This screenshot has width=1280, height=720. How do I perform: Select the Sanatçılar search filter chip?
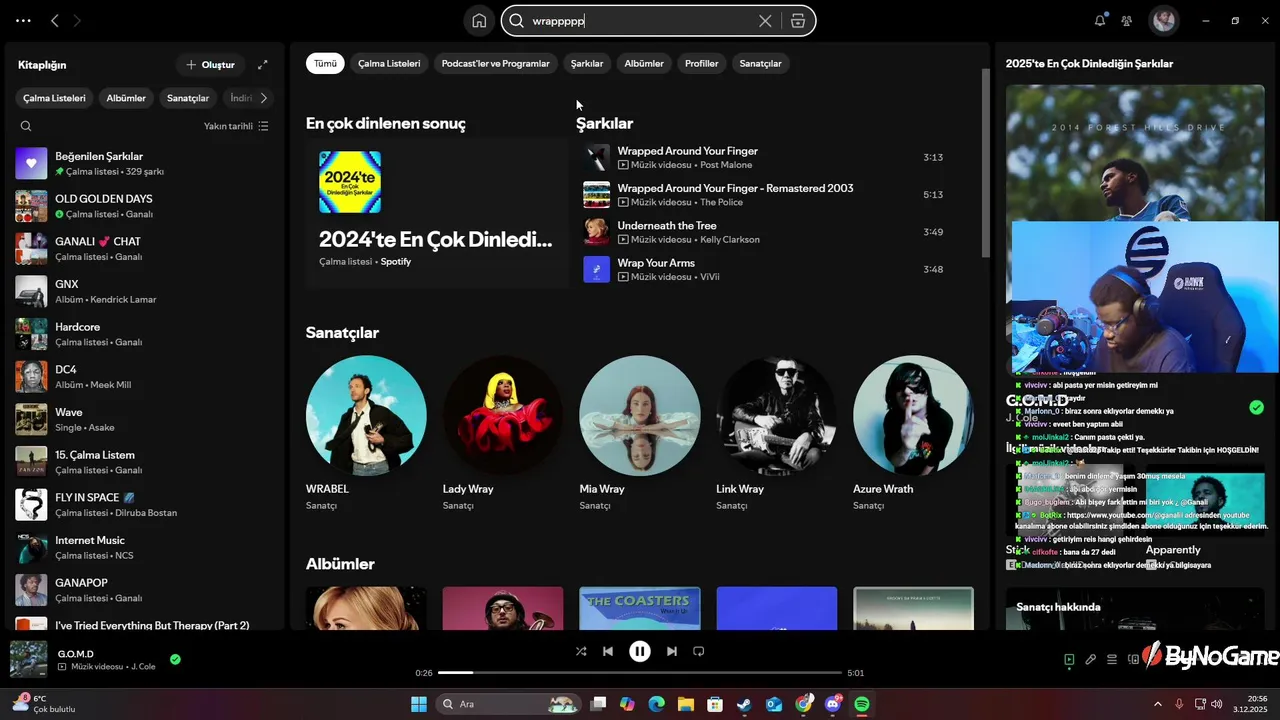[760, 63]
